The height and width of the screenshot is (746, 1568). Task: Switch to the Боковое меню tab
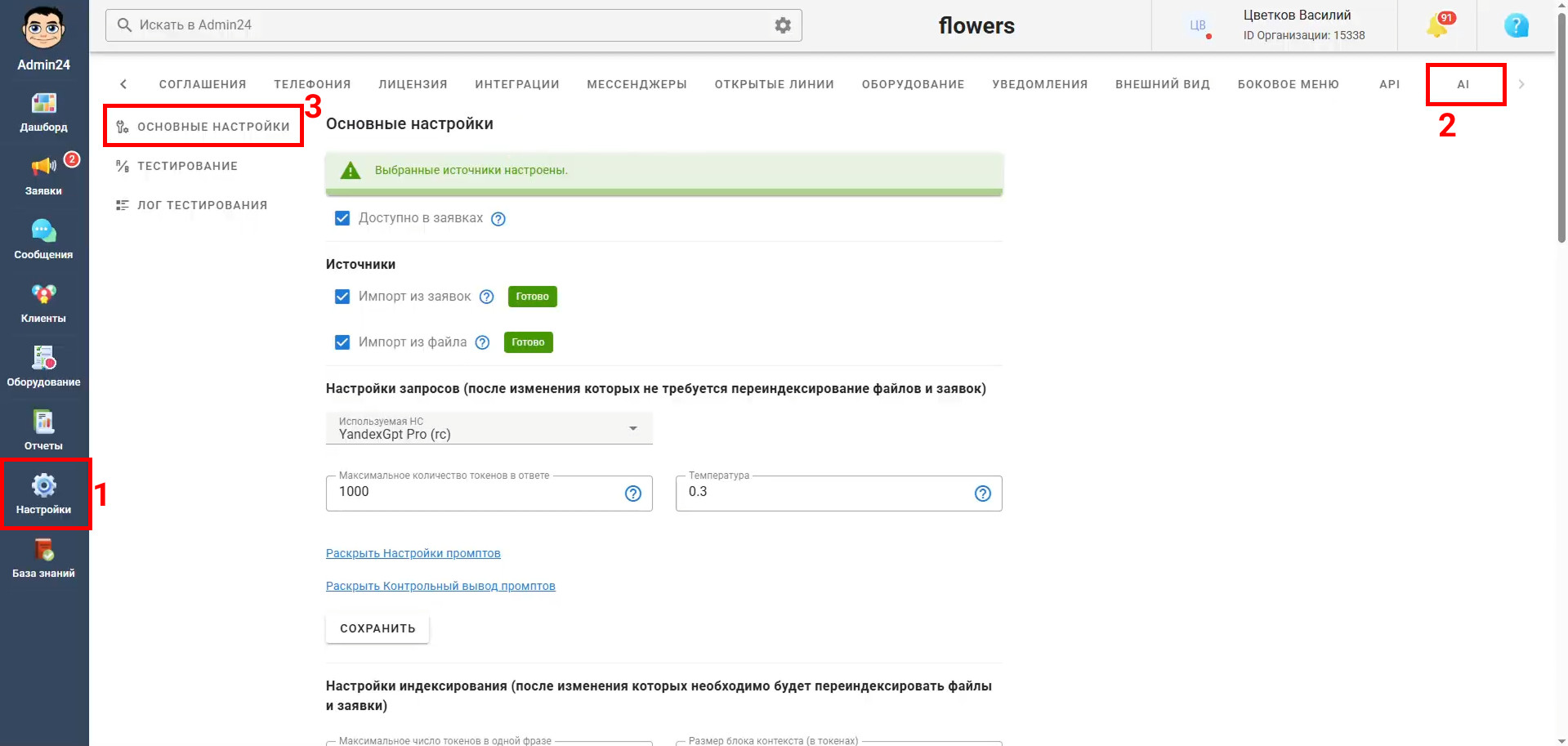click(x=1289, y=84)
